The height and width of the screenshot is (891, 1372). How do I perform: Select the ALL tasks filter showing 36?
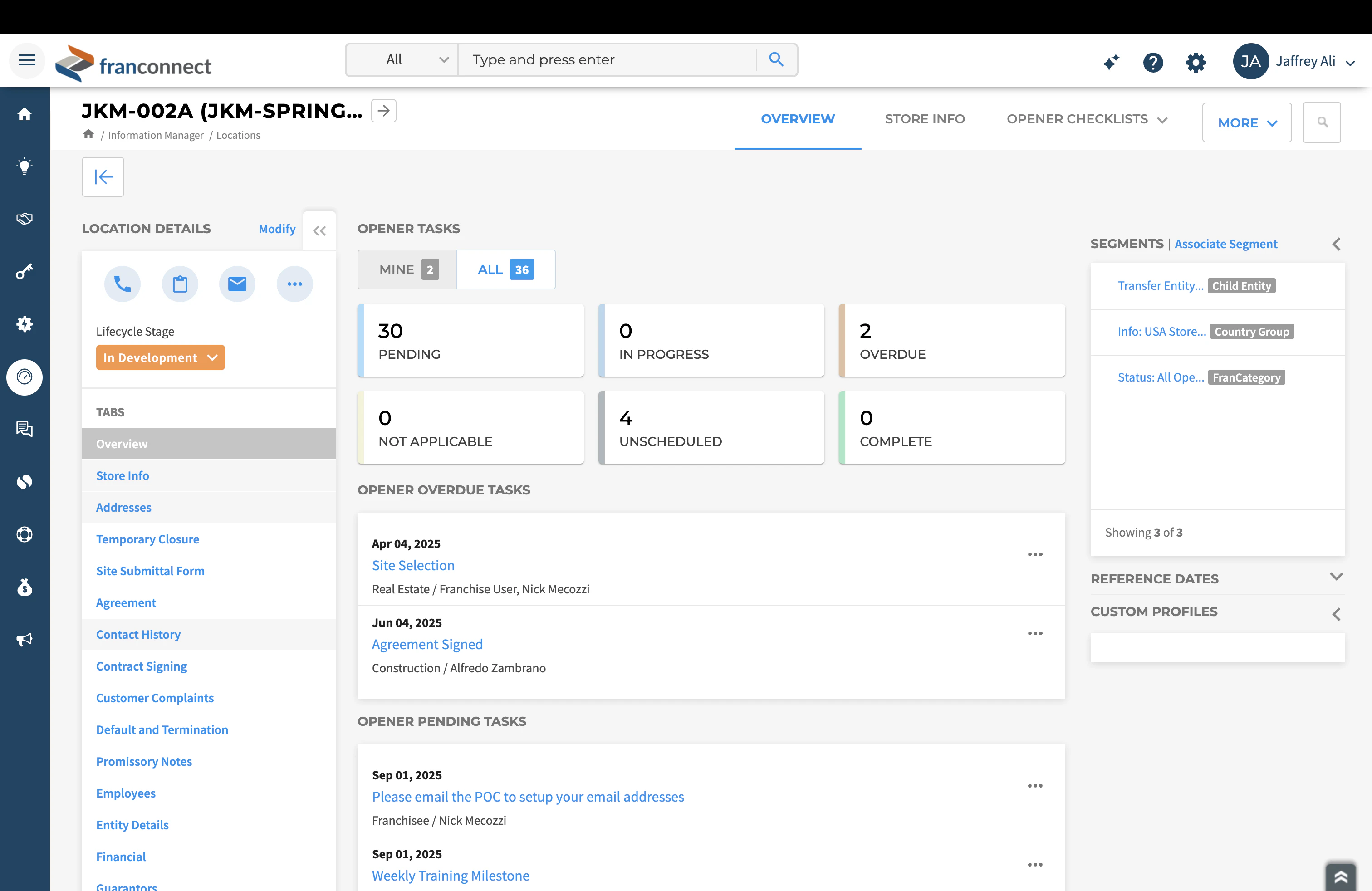[505, 269]
